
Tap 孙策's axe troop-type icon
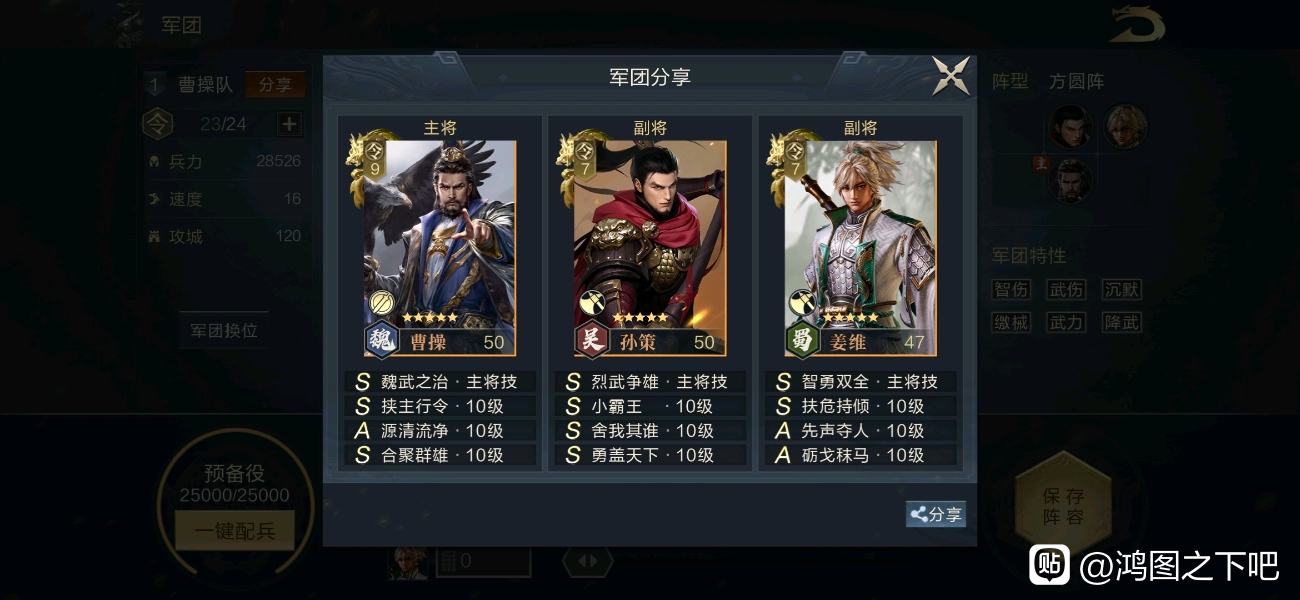pyautogui.click(x=592, y=302)
